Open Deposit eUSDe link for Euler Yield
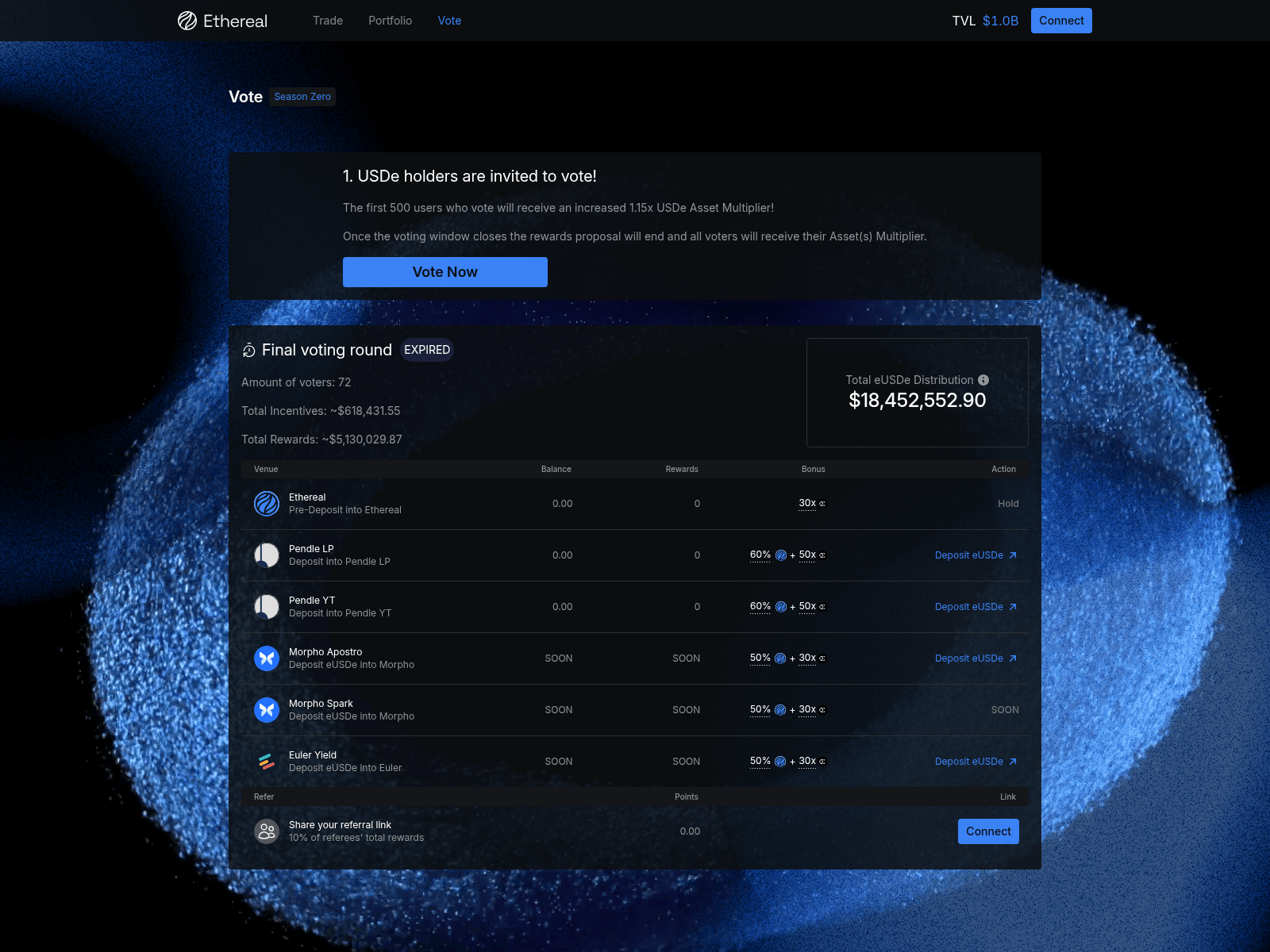The image size is (1270, 952). click(976, 762)
